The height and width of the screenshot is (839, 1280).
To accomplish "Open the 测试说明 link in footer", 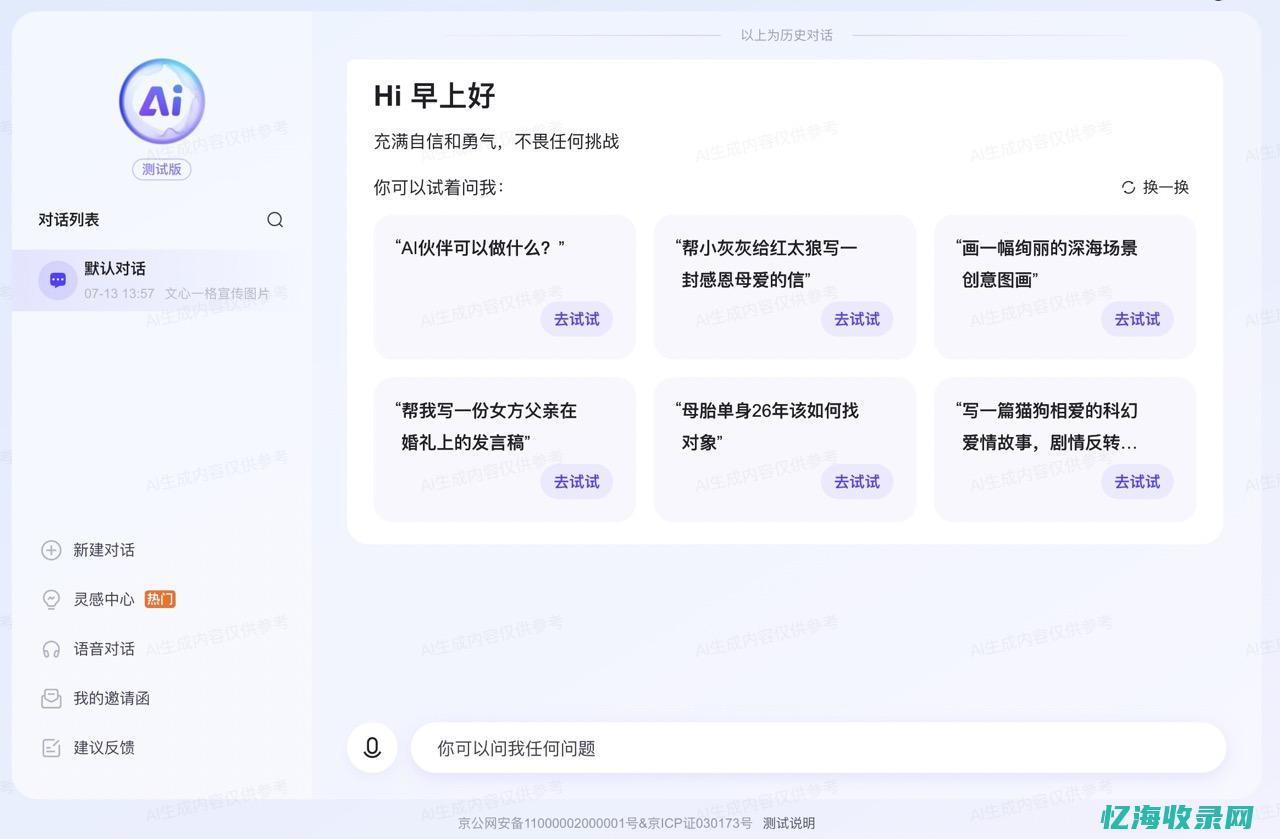I will (789, 823).
